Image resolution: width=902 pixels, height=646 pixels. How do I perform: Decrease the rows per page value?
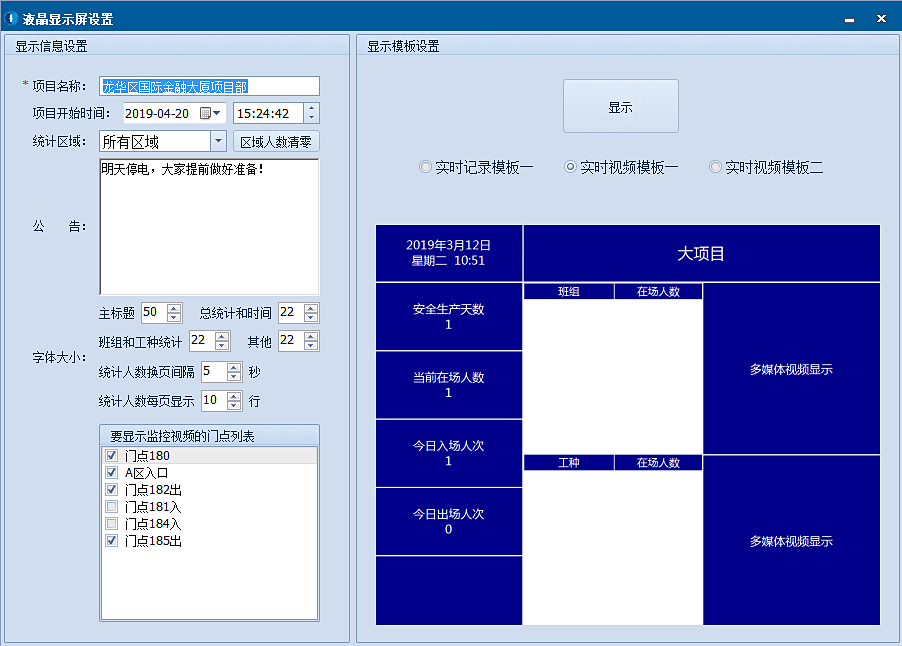pyautogui.click(x=234, y=406)
